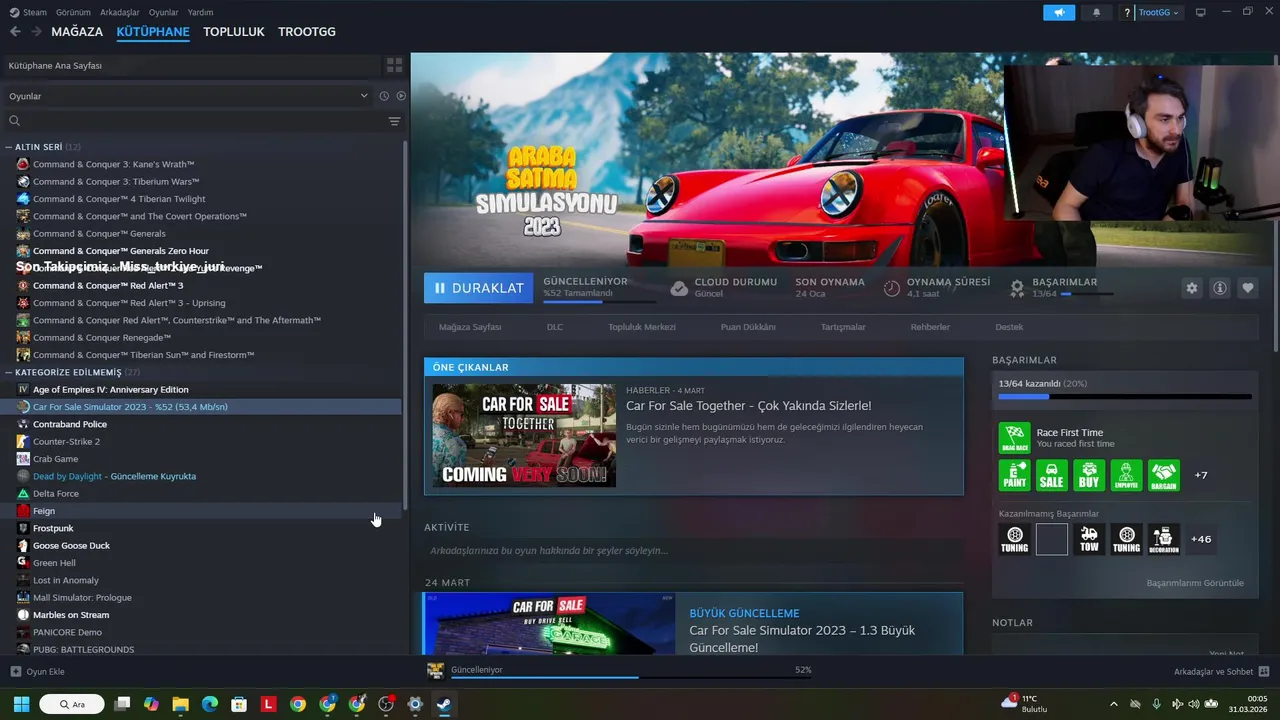
Task: Pause the update with DURAKLAT button
Action: coord(479,288)
